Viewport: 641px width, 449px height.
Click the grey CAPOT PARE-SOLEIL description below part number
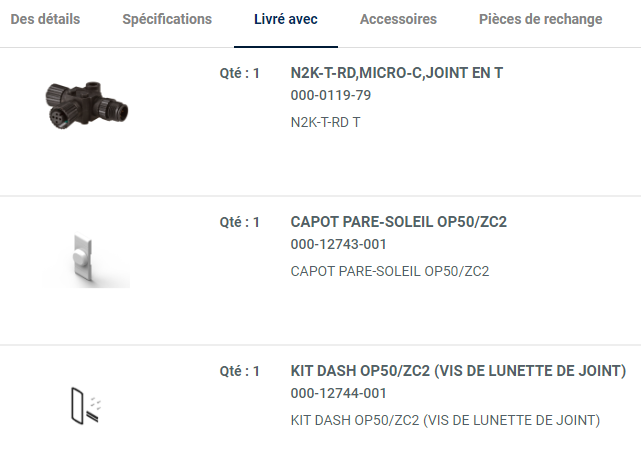tap(389, 271)
